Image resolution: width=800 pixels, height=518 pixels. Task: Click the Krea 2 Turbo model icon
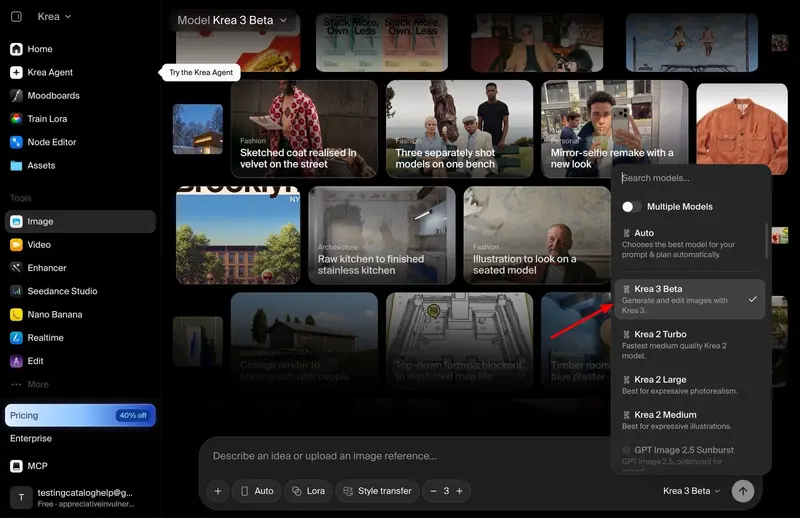pos(627,334)
